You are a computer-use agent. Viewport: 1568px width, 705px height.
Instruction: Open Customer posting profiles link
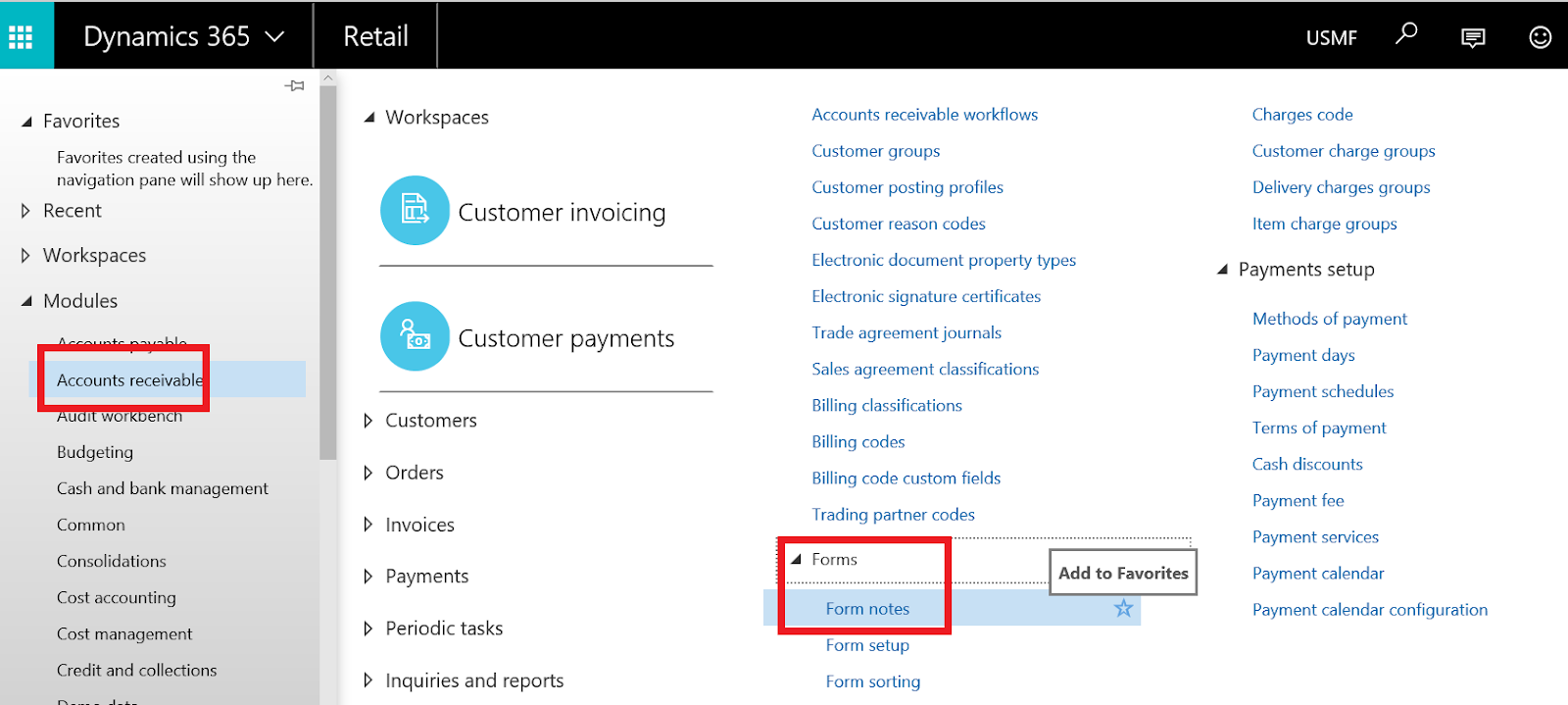pyautogui.click(x=906, y=187)
